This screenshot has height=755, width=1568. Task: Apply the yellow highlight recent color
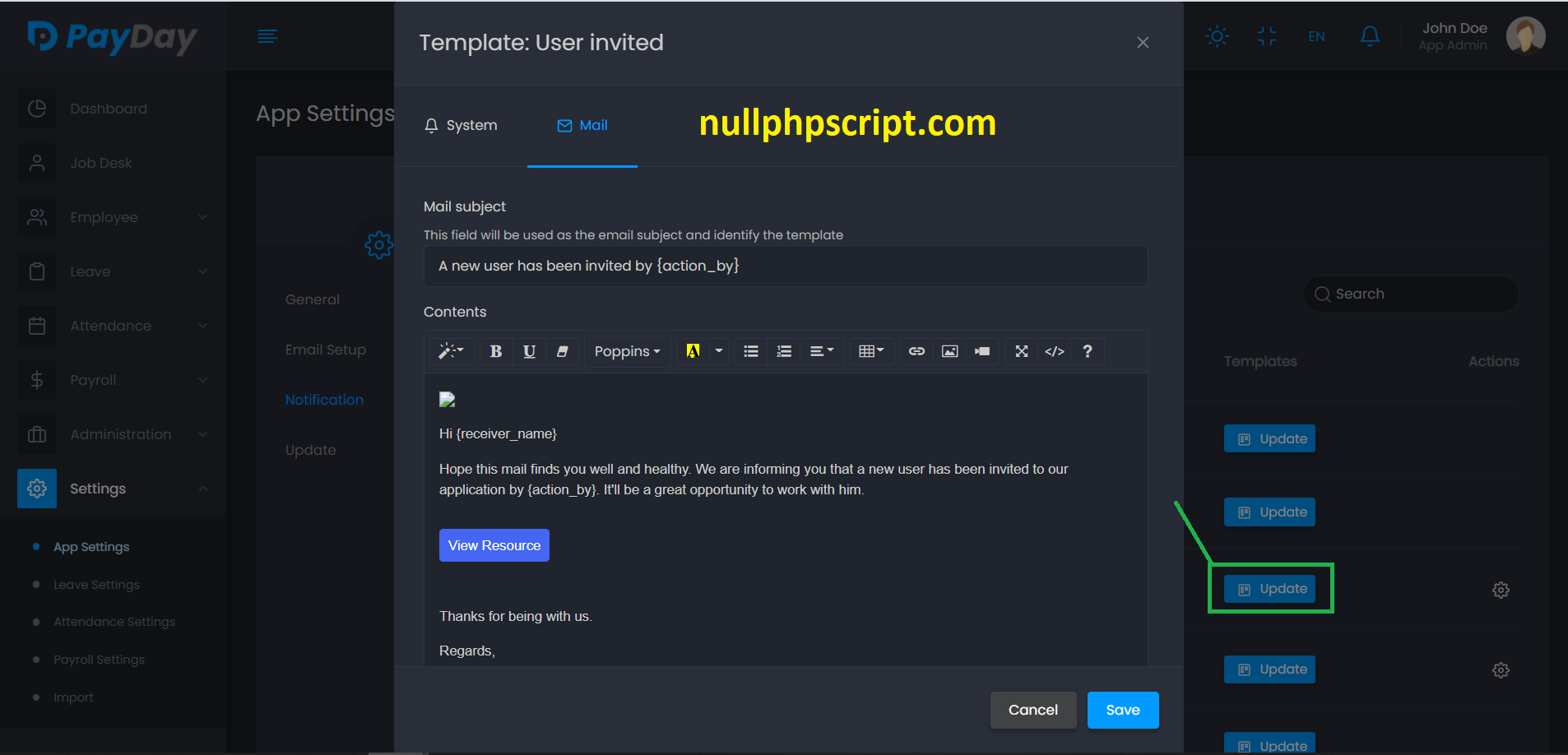click(693, 351)
